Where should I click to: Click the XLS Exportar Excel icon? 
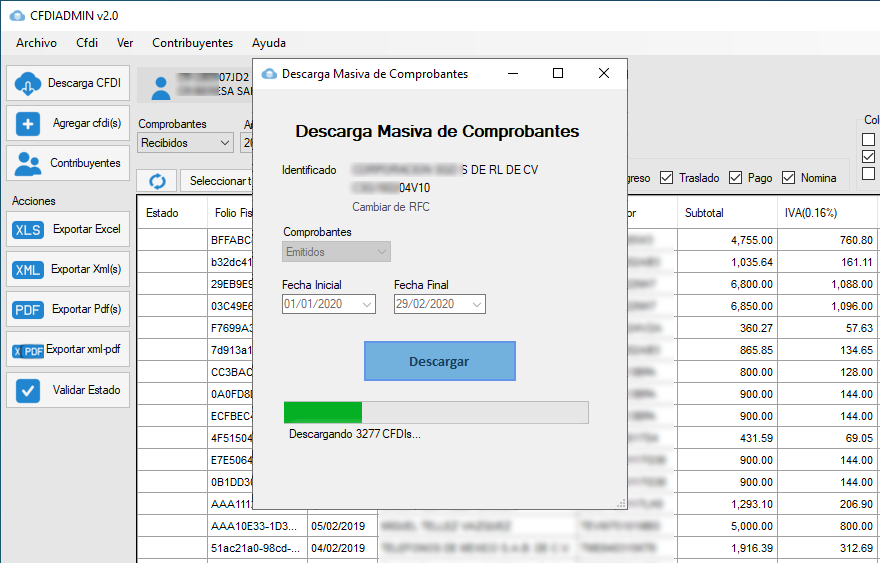coord(27,229)
